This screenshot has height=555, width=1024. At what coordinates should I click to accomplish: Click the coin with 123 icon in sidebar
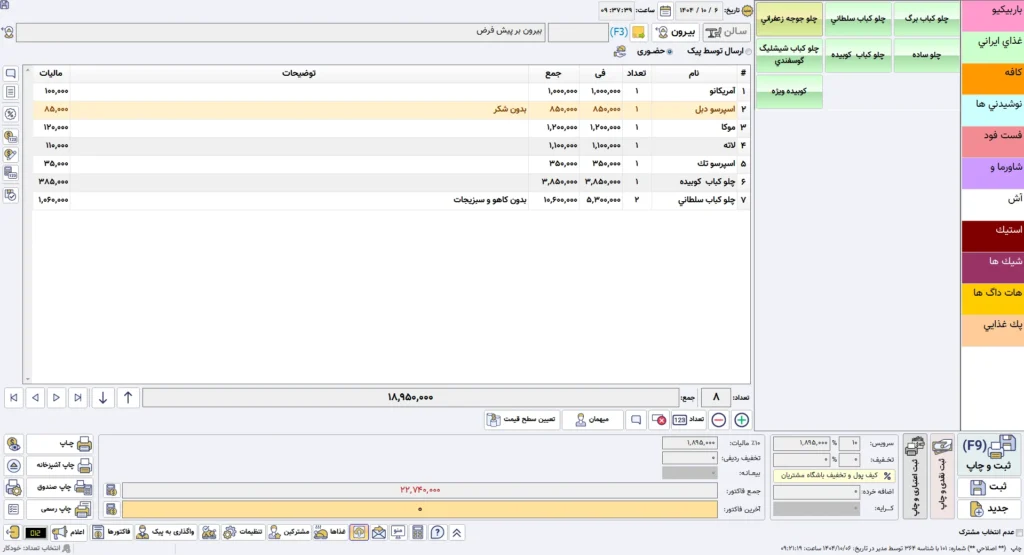[x=10, y=136]
